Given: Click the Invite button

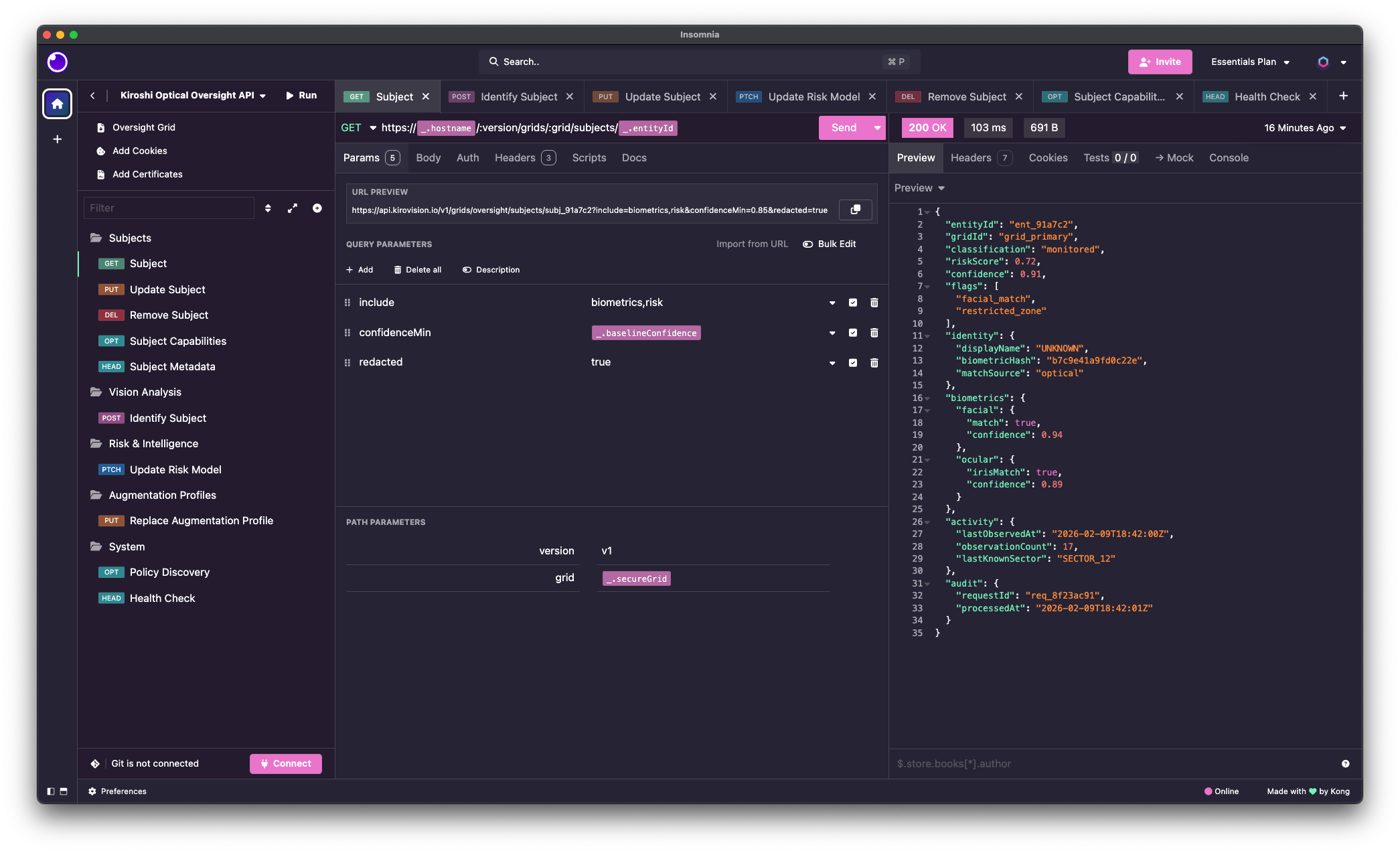Looking at the screenshot, I should click(x=1160, y=62).
